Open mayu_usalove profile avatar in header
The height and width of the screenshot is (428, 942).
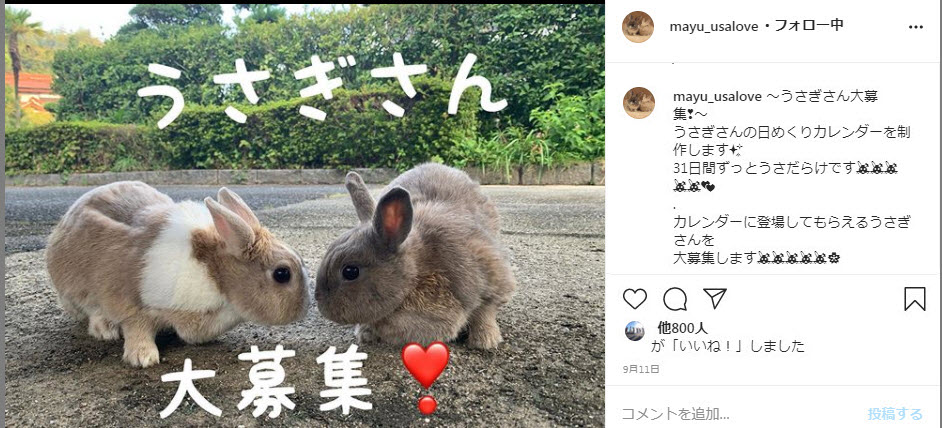(638, 26)
